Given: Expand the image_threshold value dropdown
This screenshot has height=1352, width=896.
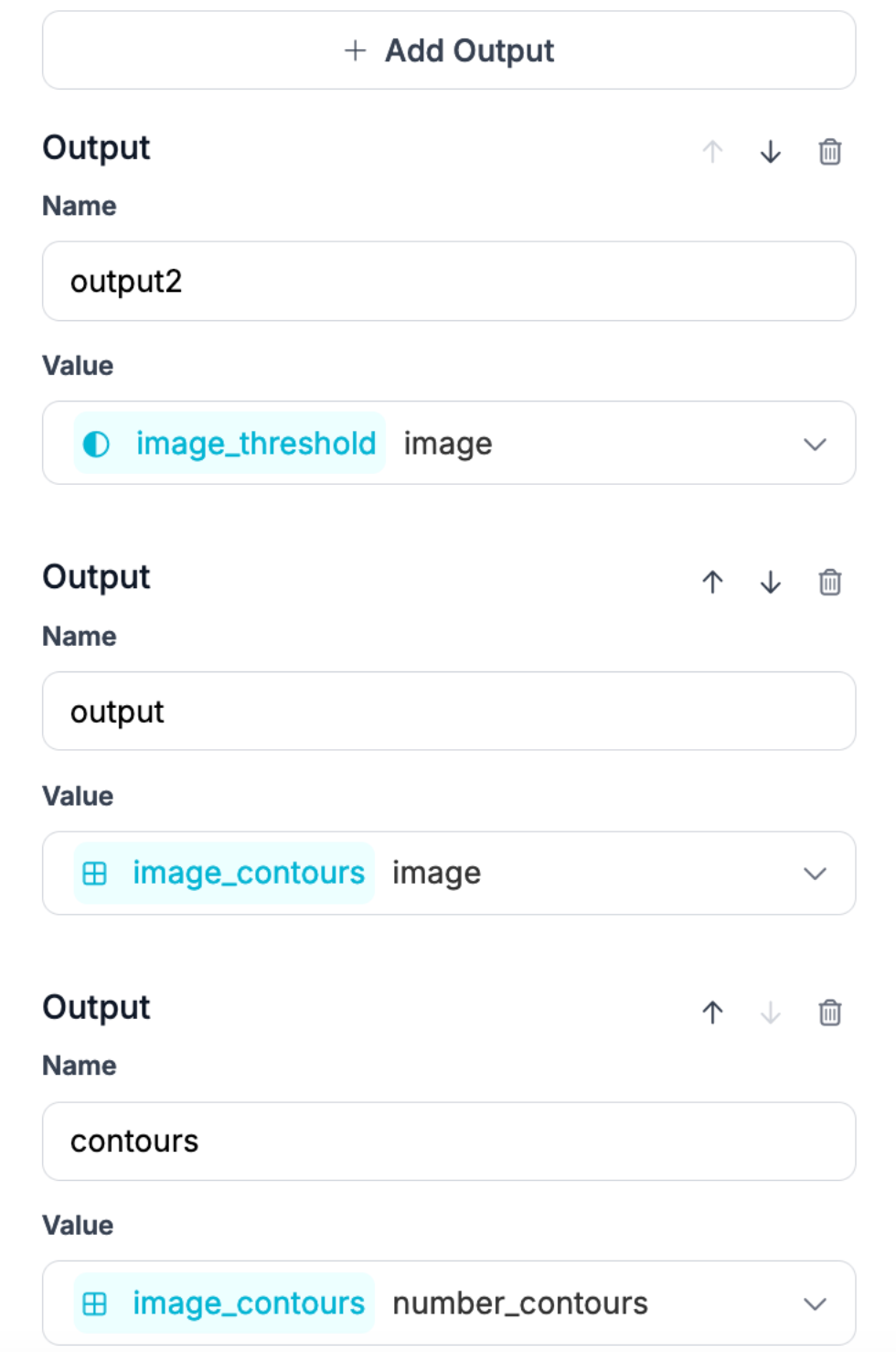Looking at the screenshot, I should tap(814, 445).
